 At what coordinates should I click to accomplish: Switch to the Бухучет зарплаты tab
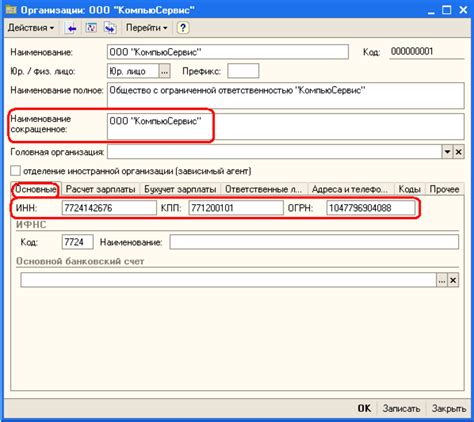click(x=180, y=189)
